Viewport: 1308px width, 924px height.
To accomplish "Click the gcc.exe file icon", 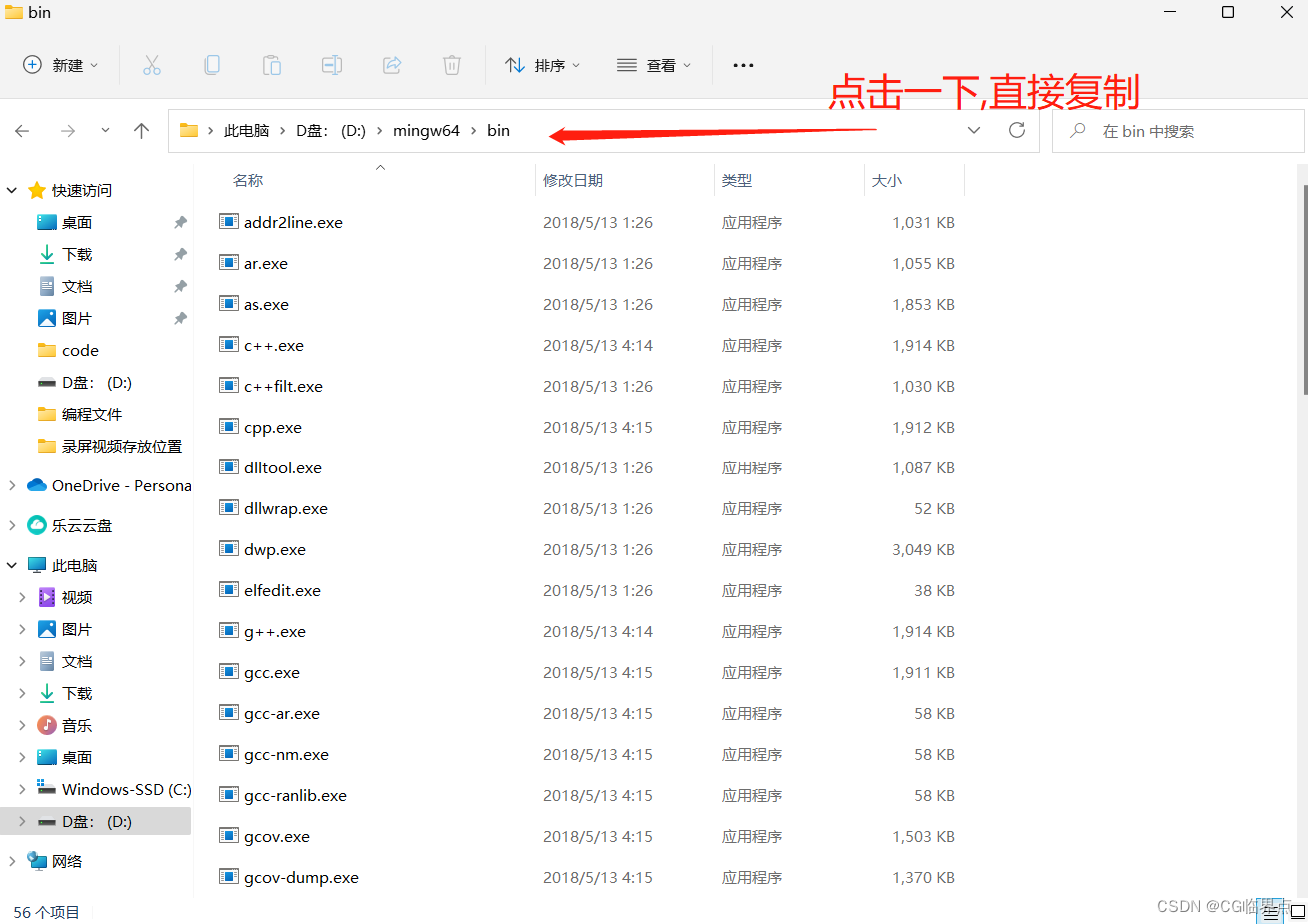I will click(229, 672).
